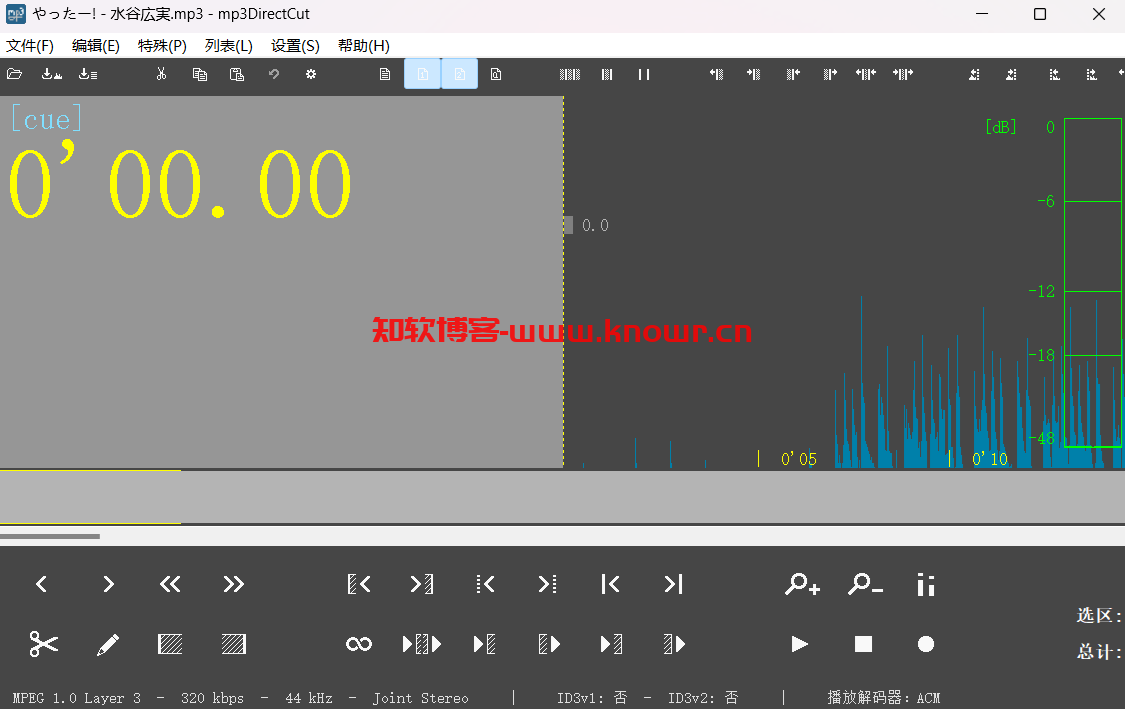Screen dimensions: 1125x709
Task: Click the hatched-block then play triangle icon
Action: (x=549, y=644)
